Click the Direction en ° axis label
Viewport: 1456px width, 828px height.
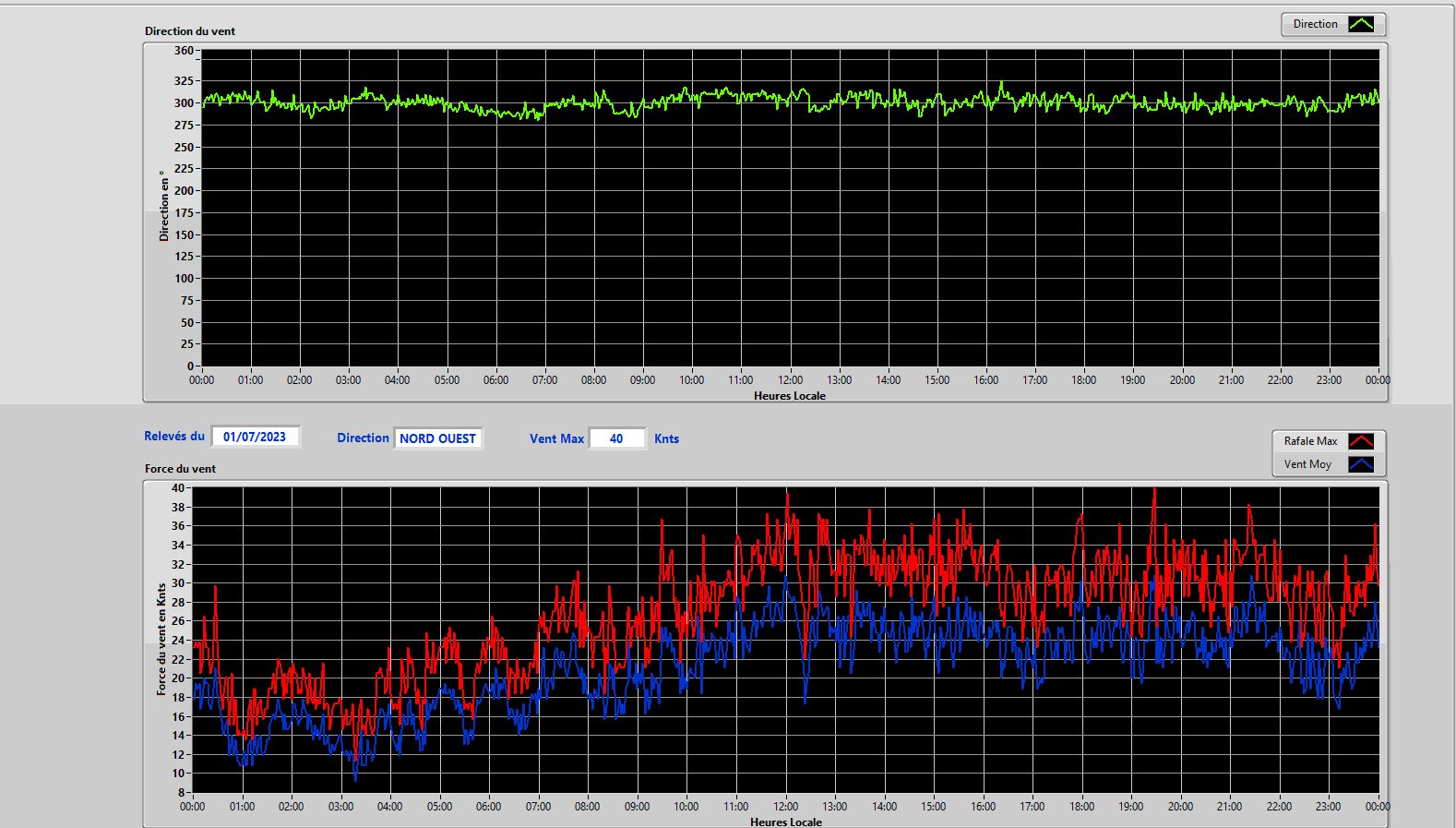[x=164, y=206]
